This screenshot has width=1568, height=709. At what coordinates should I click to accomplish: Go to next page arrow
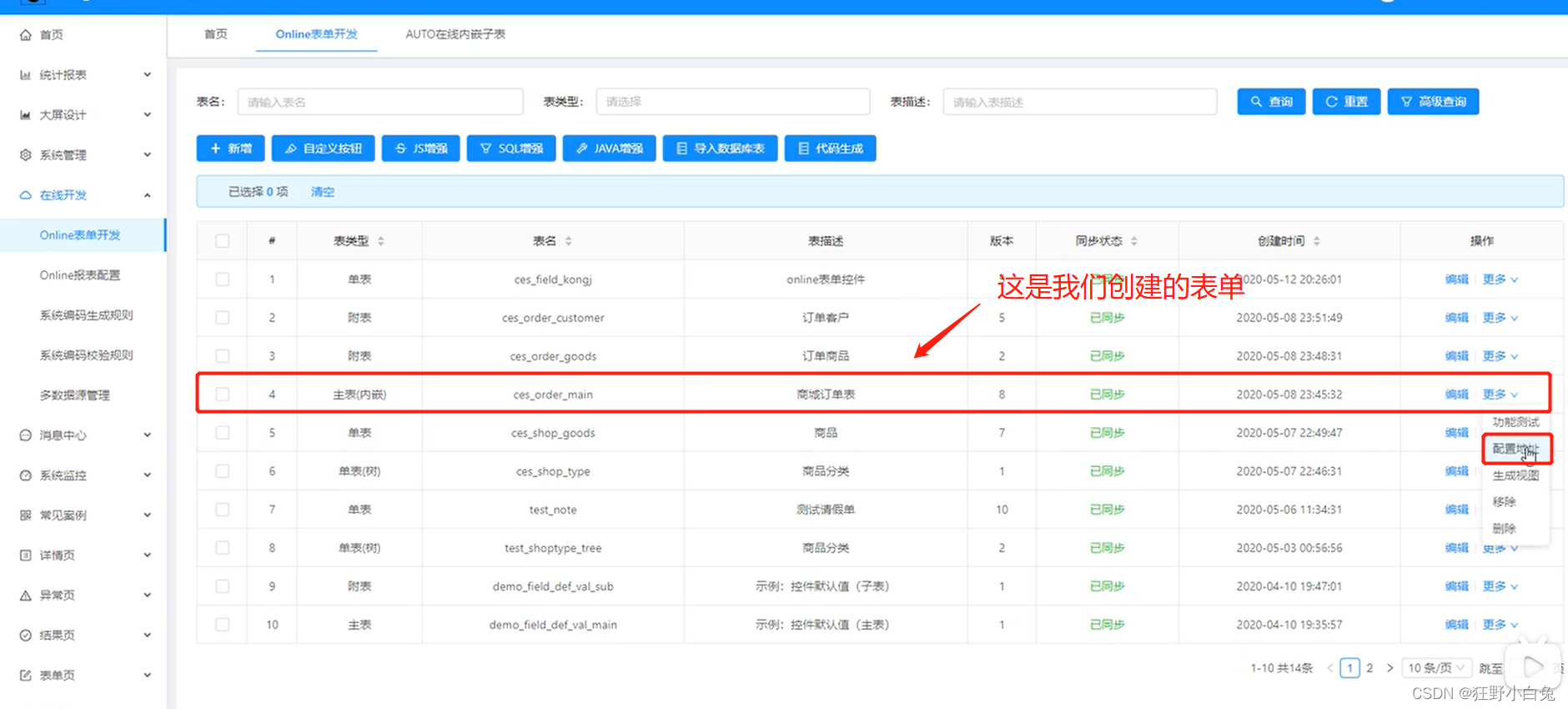(1390, 668)
